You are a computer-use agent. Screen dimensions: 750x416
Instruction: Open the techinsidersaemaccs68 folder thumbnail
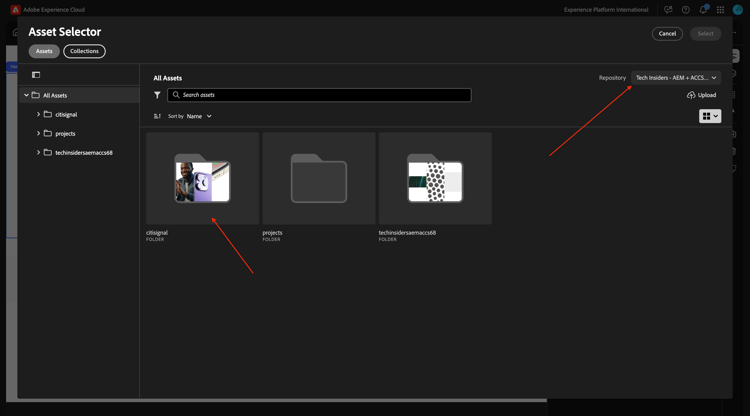(x=435, y=178)
